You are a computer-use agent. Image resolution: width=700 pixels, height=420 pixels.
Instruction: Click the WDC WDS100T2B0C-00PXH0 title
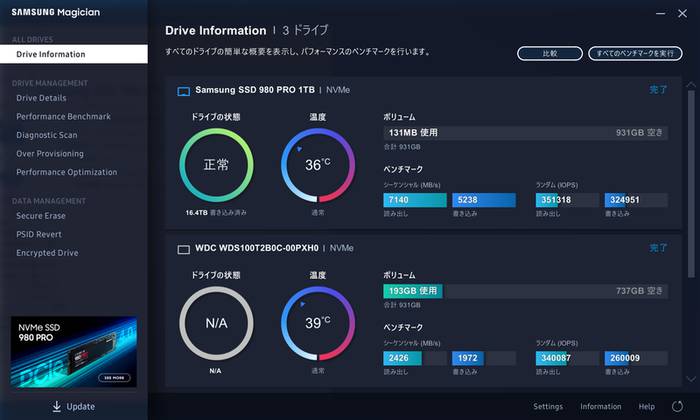(257, 248)
